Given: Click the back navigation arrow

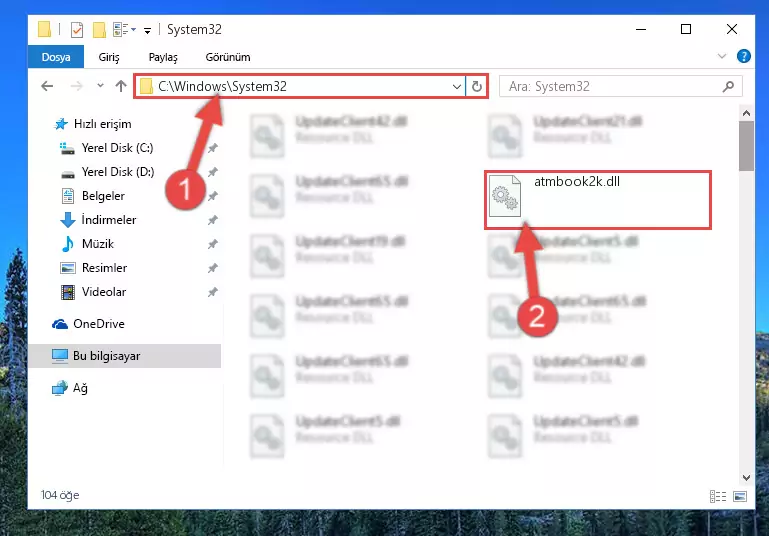Looking at the screenshot, I should 47,86.
